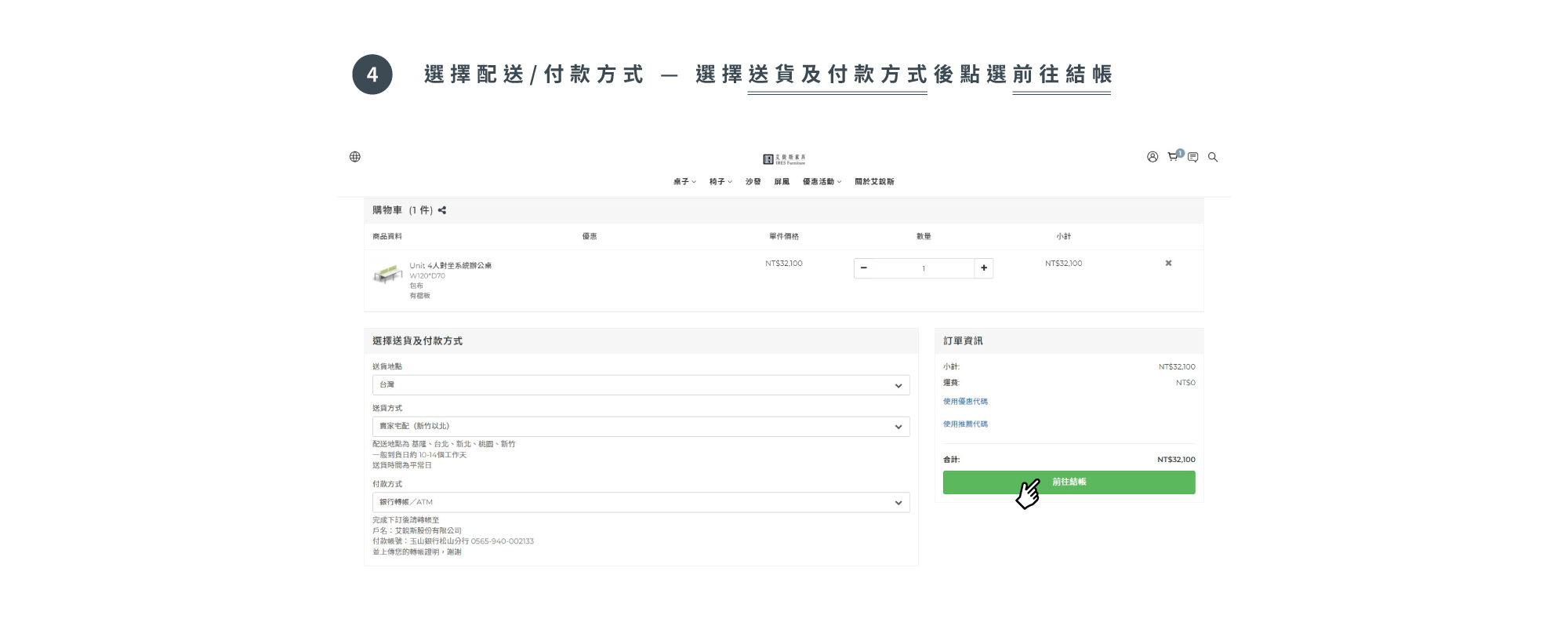
Task: Open the user account icon
Action: coord(1152,157)
